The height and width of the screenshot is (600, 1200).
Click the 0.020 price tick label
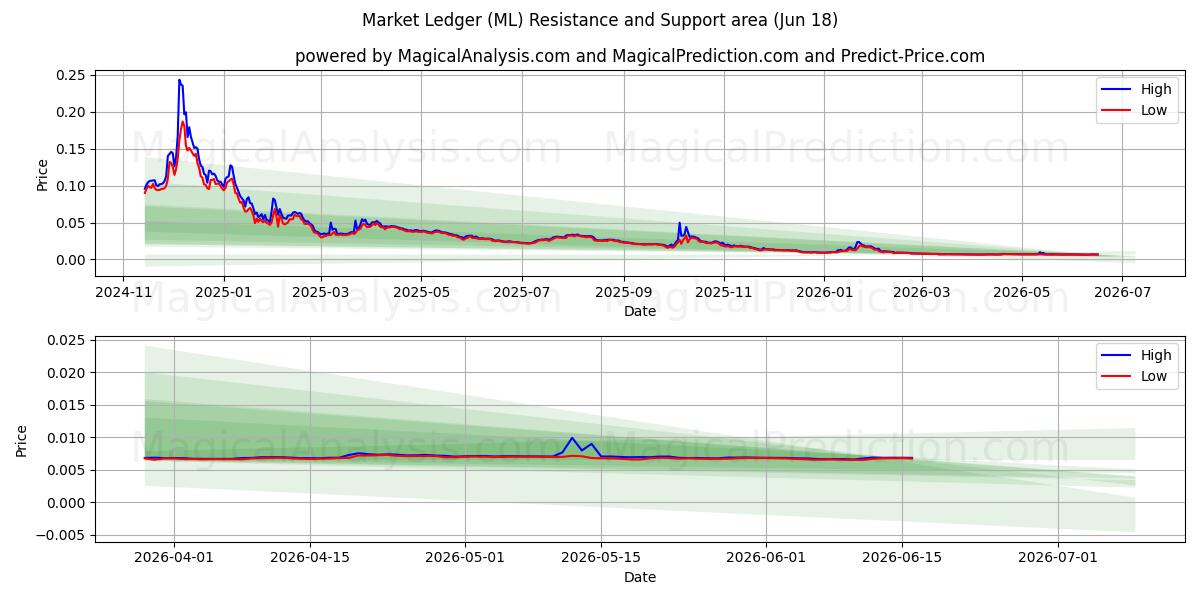click(x=66, y=373)
